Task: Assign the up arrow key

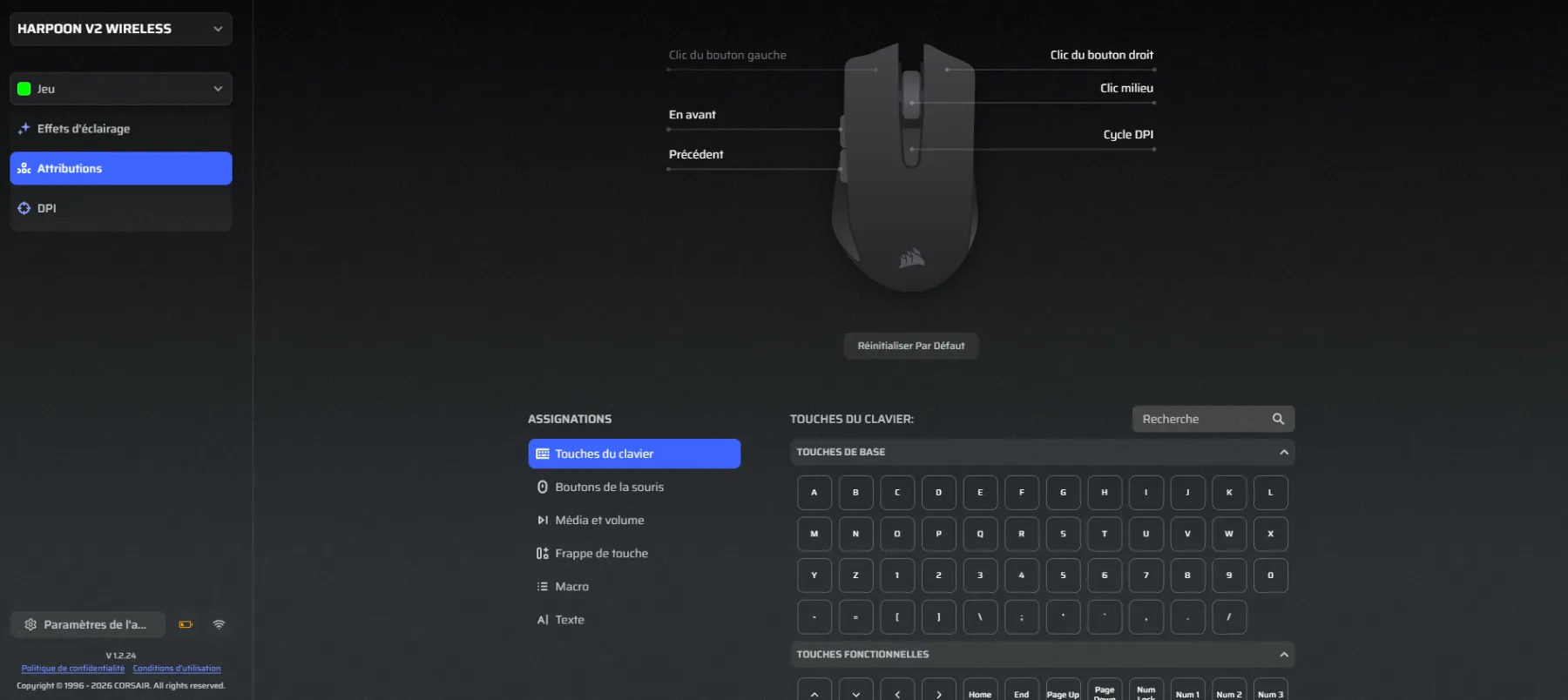Action: [x=814, y=691]
